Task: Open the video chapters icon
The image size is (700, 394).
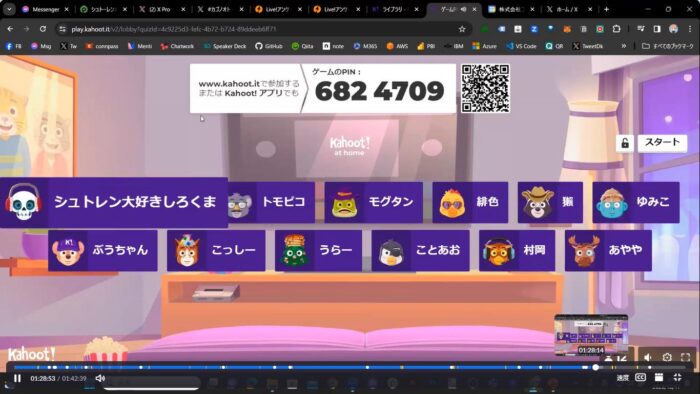Action: click(x=659, y=377)
